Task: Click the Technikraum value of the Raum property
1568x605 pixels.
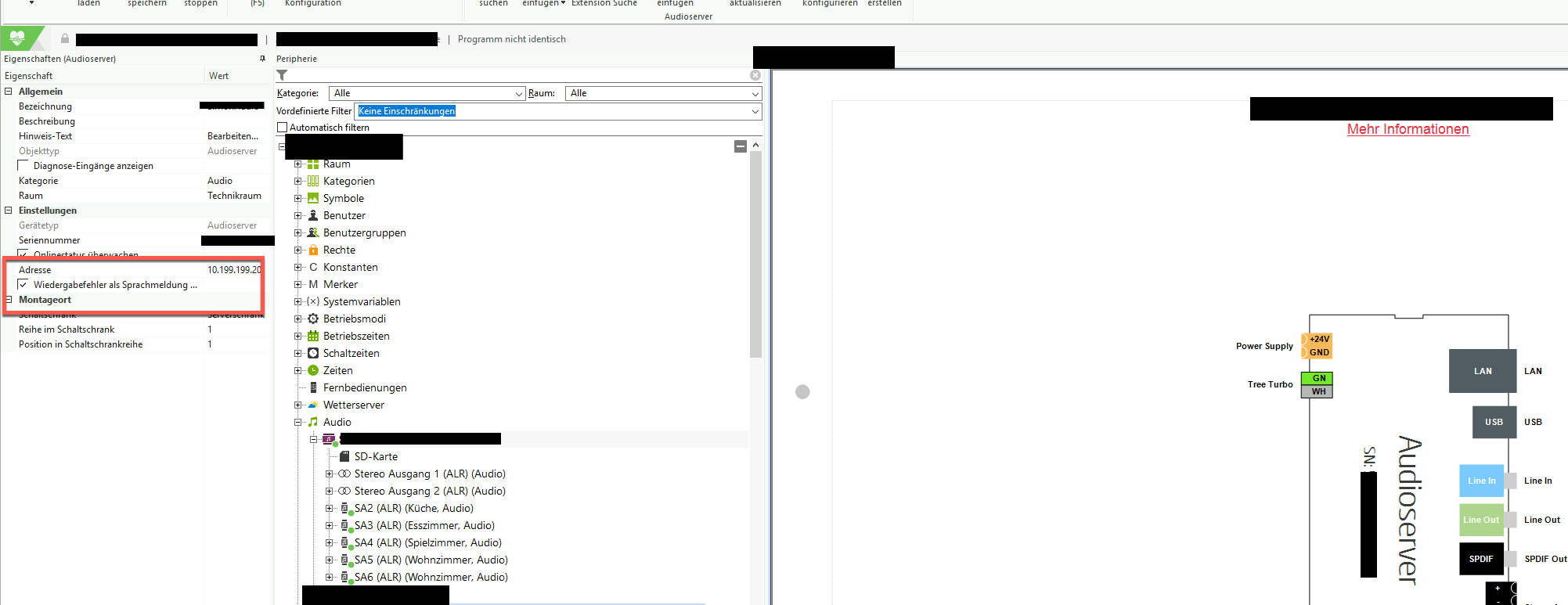Action: (x=234, y=196)
